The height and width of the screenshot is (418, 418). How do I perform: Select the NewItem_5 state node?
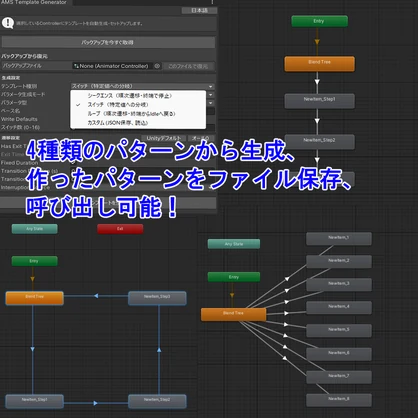339,331
